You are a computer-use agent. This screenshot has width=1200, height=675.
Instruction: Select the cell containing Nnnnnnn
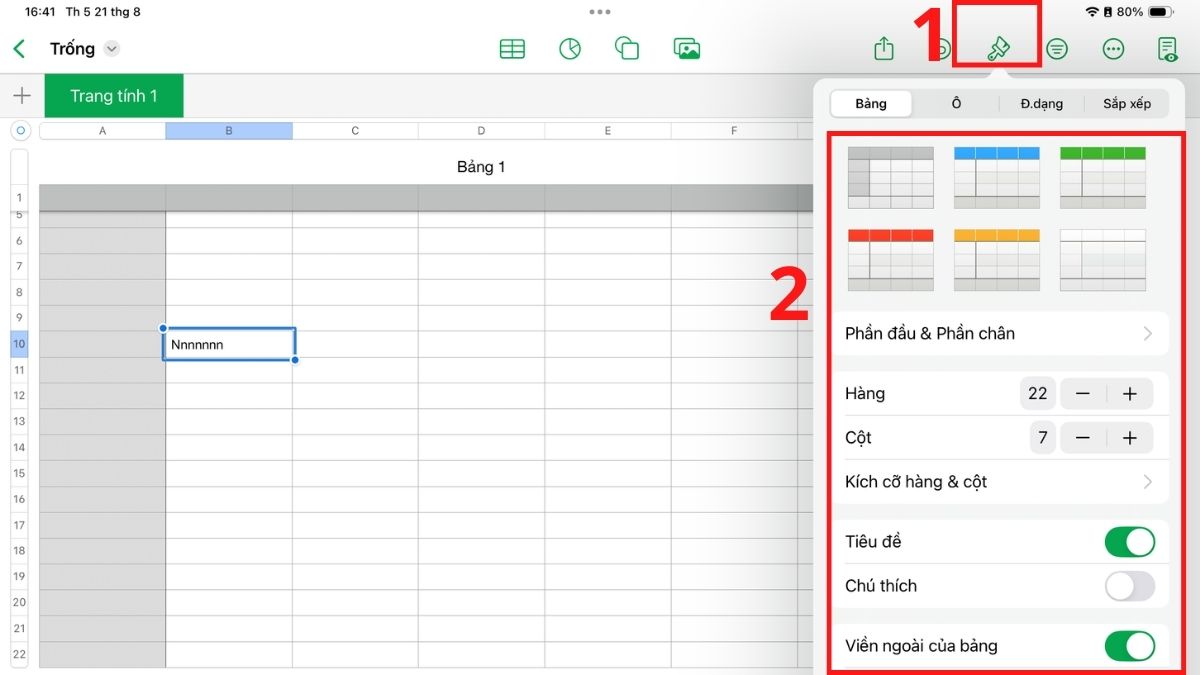(x=229, y=344)
